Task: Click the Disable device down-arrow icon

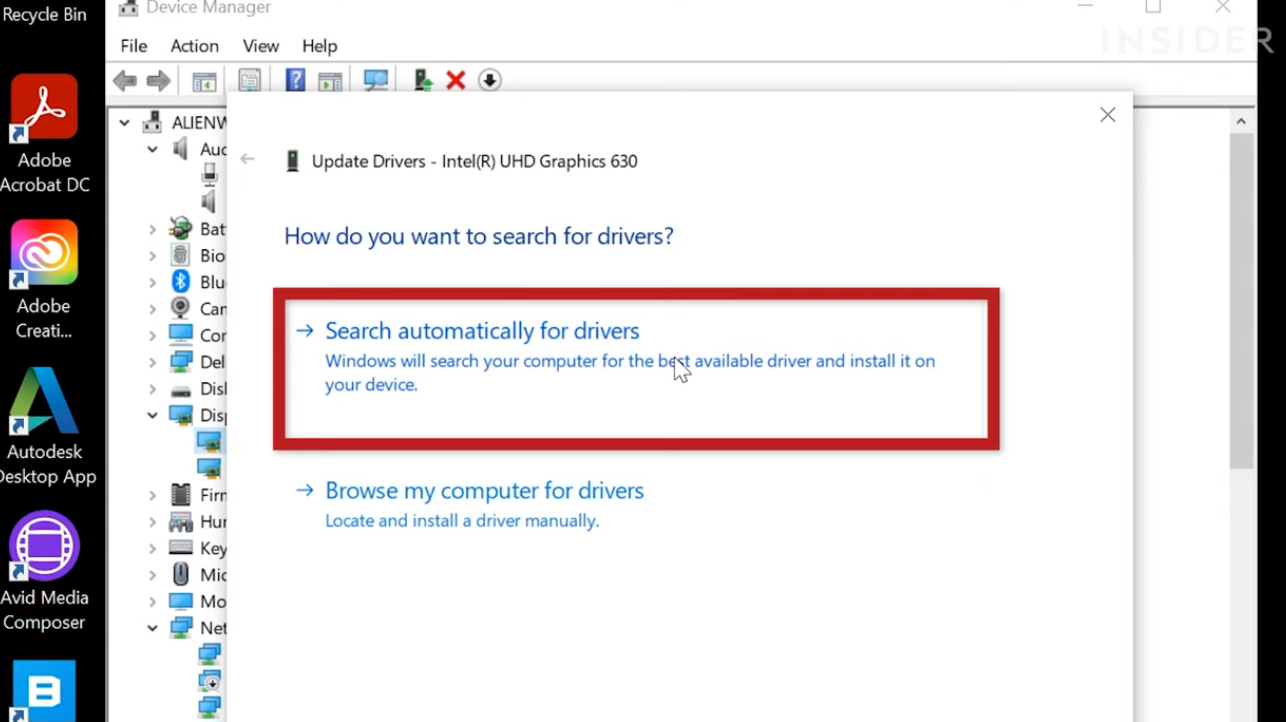Action: [x=489, y=80]
